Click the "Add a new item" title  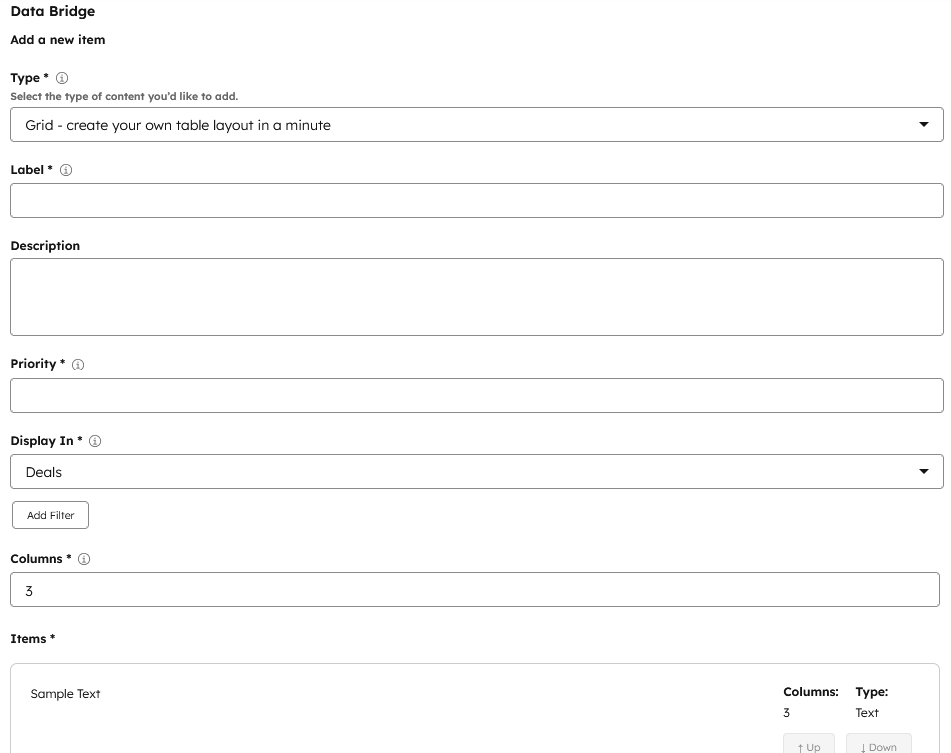pos(57,40)
